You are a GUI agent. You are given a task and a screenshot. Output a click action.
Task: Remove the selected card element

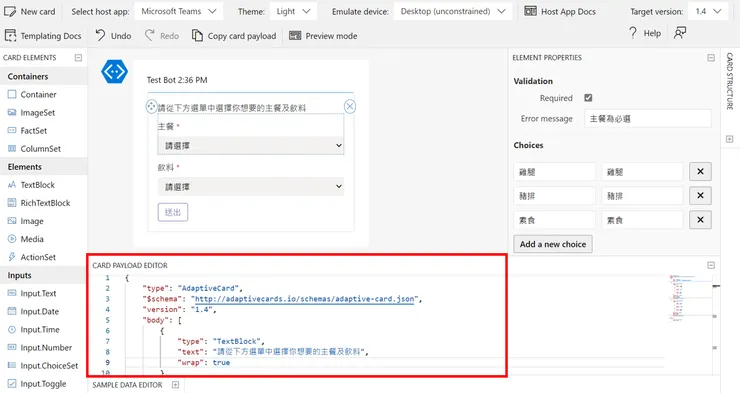pyautogui.click(x=350, y=107)
